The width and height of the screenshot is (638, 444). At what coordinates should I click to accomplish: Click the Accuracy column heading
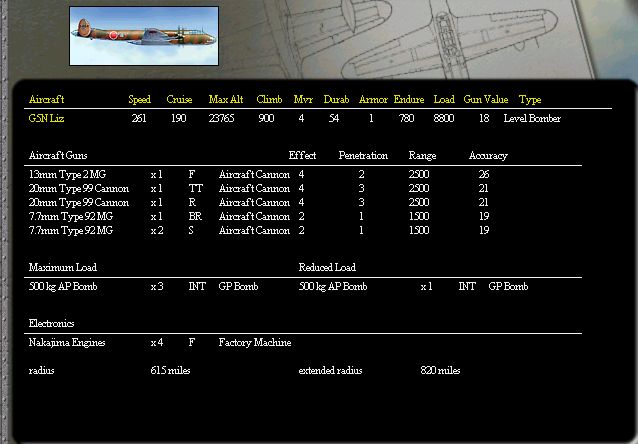pos(488,156)
